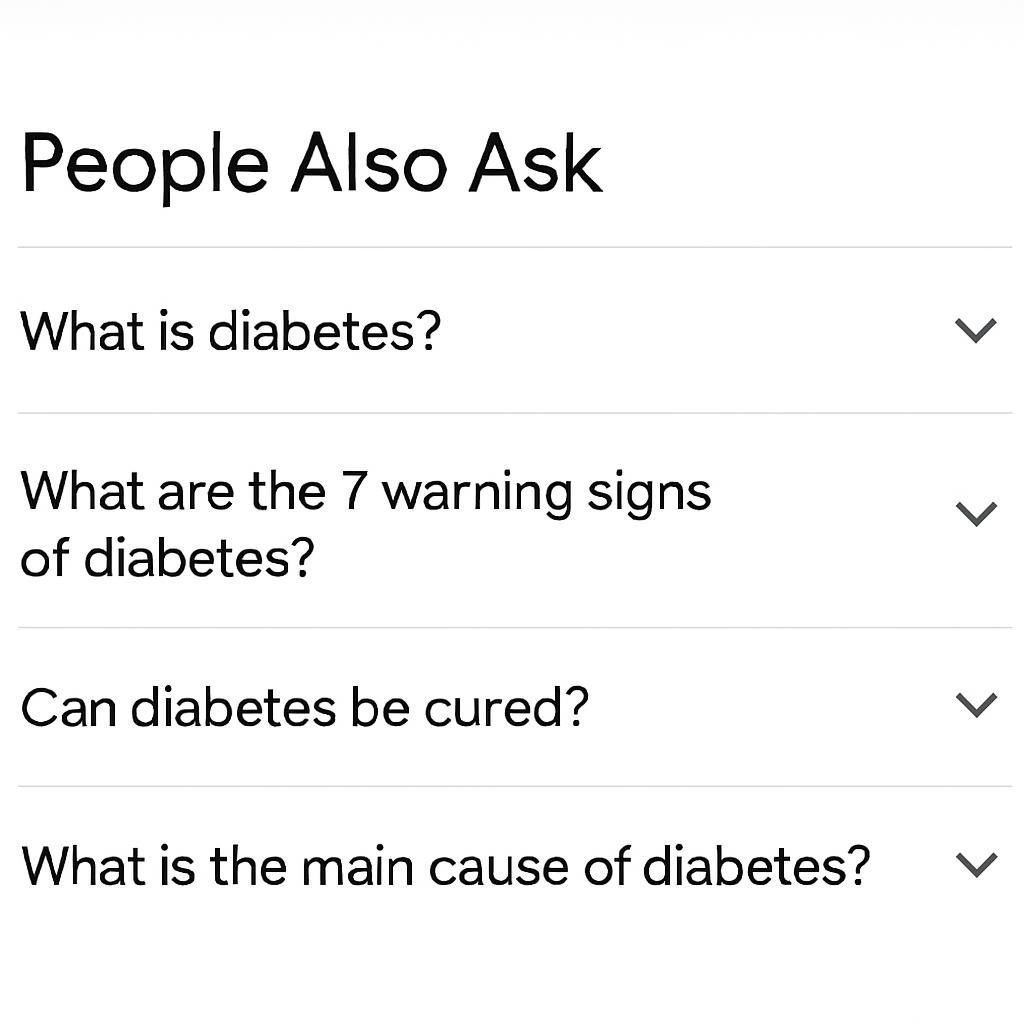1024x1024 pixels.
Task: Open "What is the main cause of diabetes?"
Action: click(x=446, y=866)
